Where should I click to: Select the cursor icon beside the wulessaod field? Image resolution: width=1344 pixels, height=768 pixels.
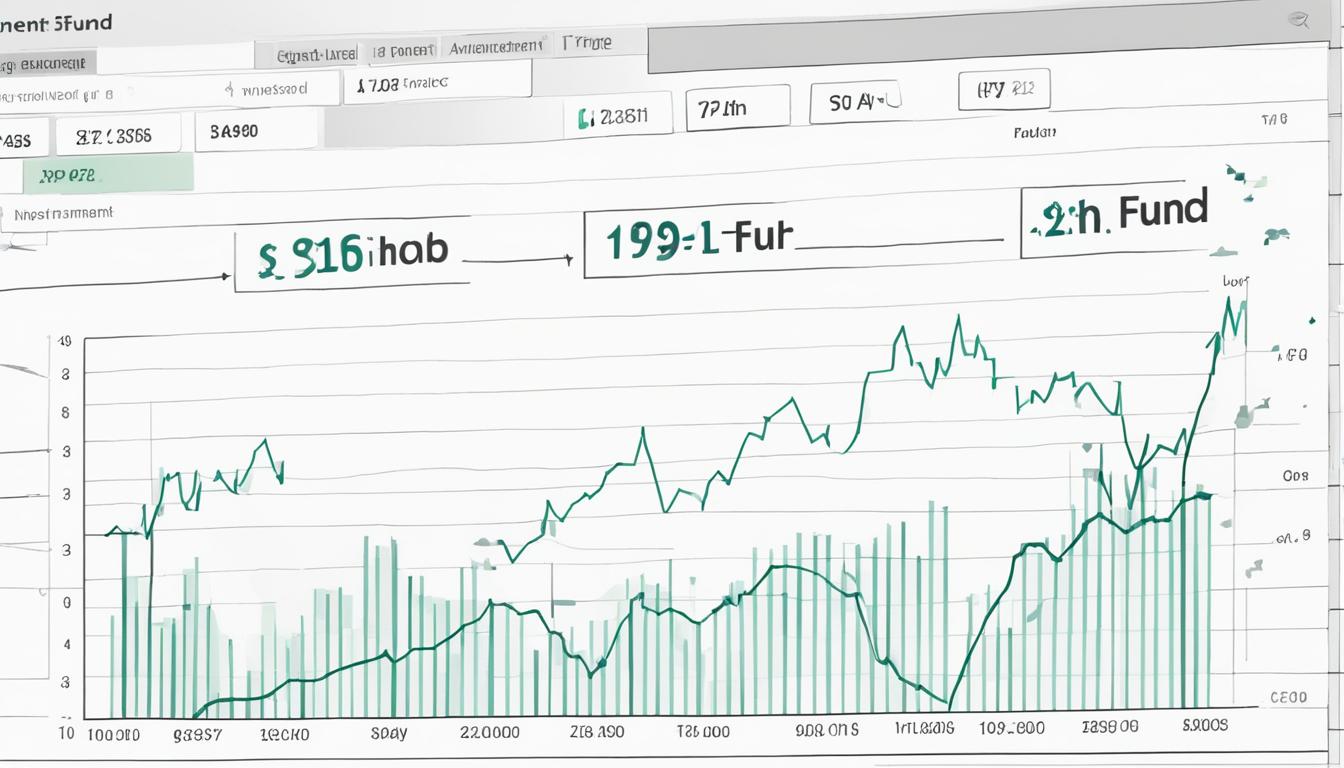pos(228,88)
